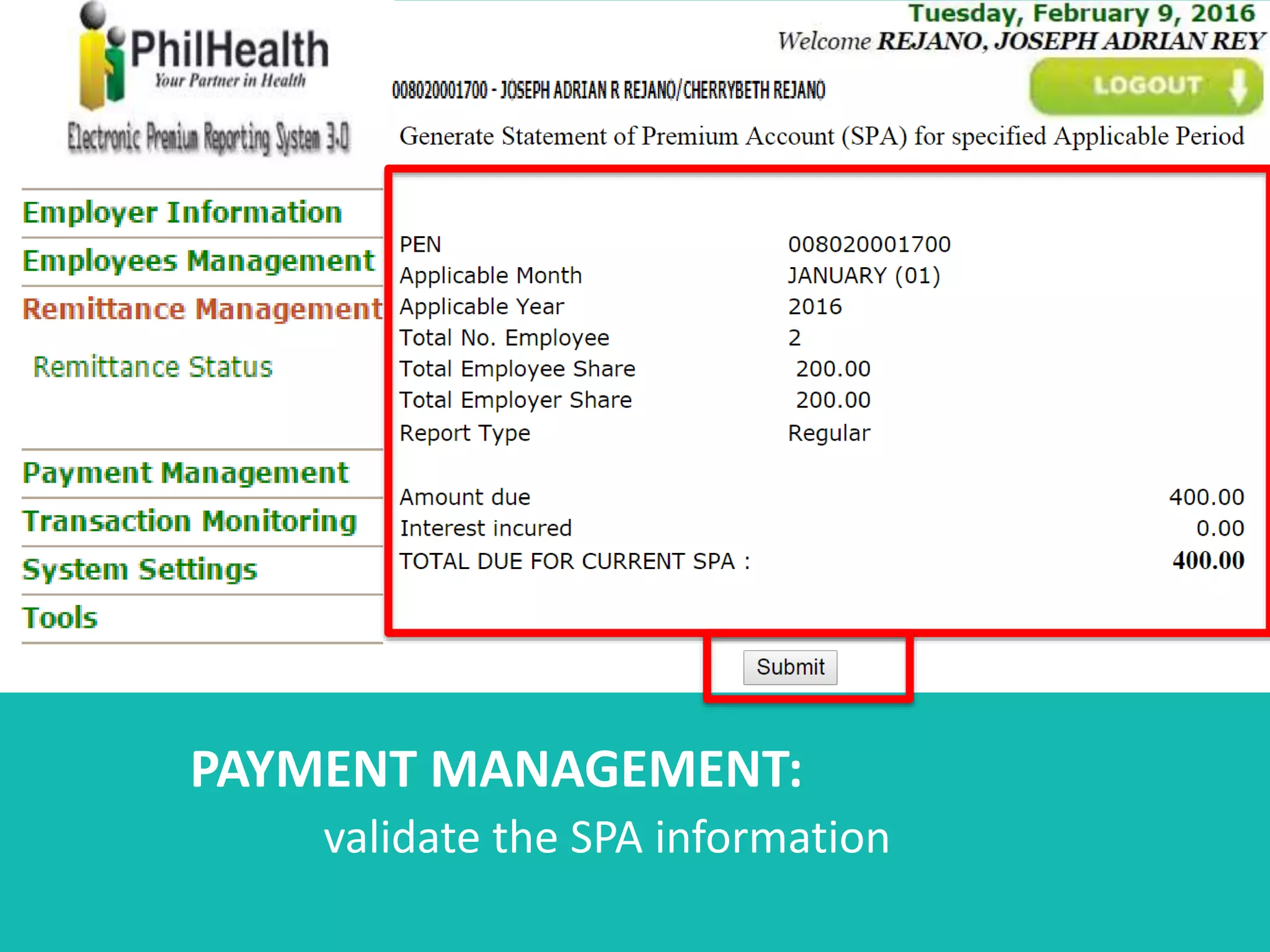Open the Remittance Status link
Viewport: 1270px width, 952px height.
(x=153, y=367)
